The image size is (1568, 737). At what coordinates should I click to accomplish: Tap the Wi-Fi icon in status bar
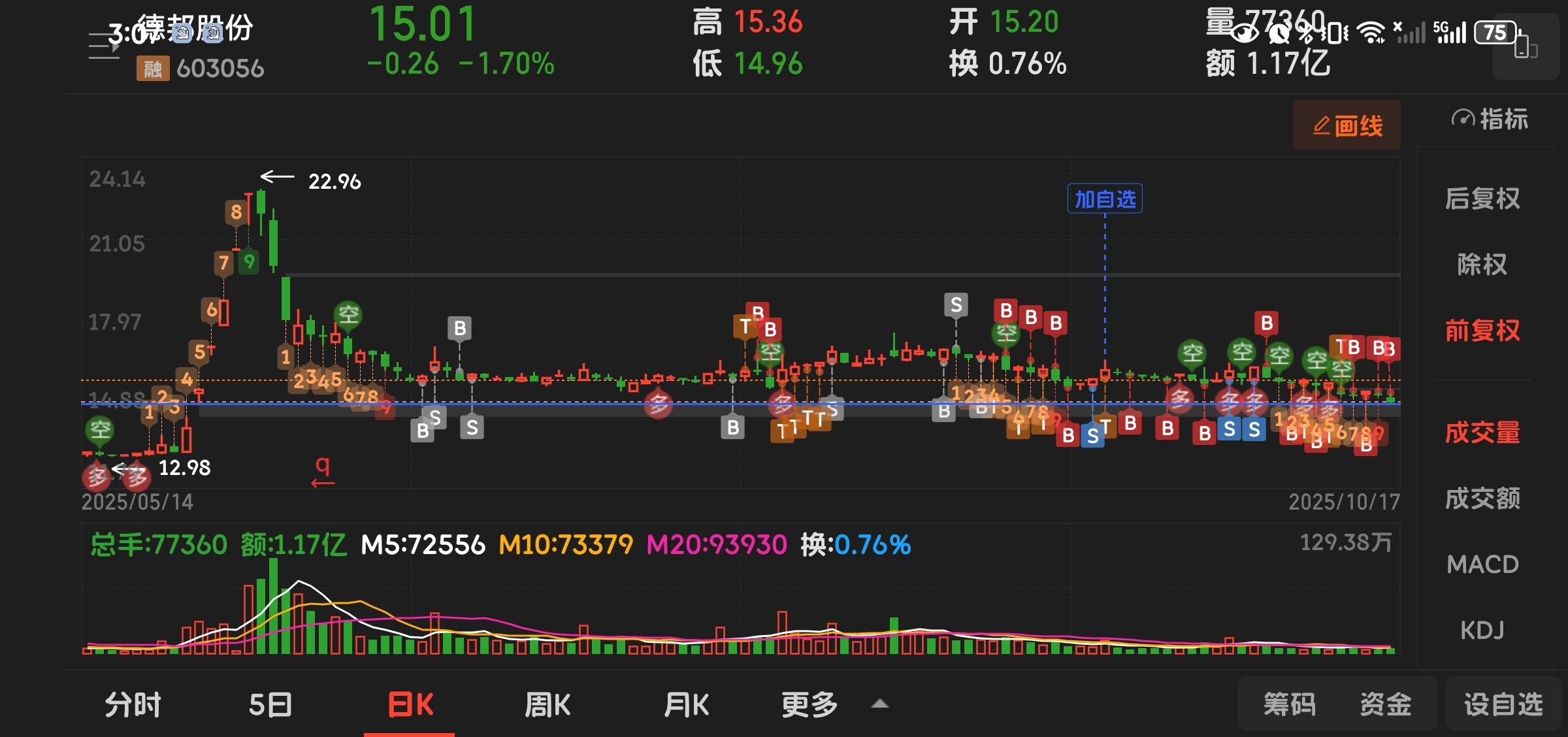(1371, 31)
